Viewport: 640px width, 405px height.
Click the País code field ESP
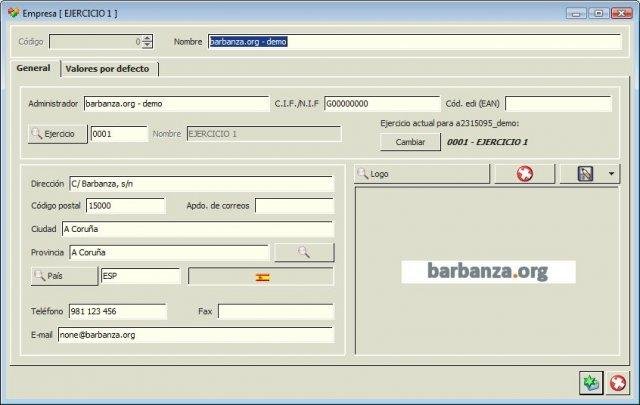click(140, 276)
